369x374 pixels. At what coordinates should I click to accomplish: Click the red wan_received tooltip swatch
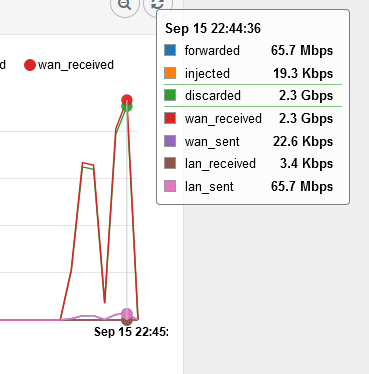(x=170, y=118)
